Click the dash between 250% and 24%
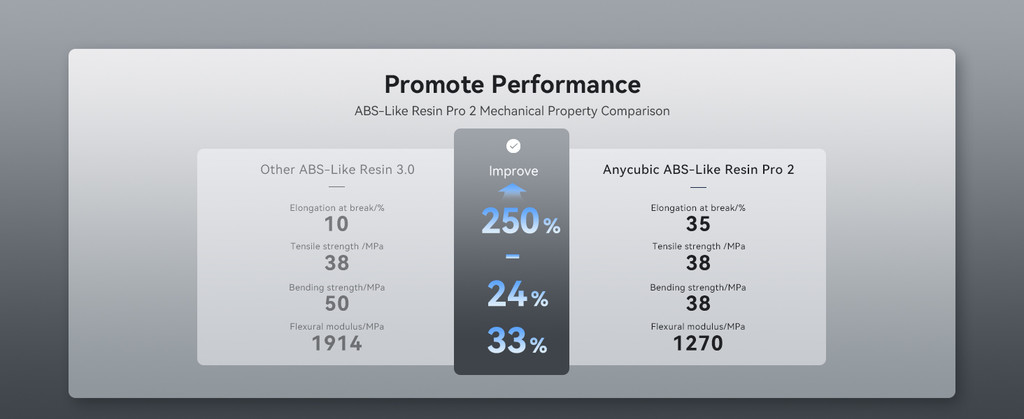 pos(513,256)
